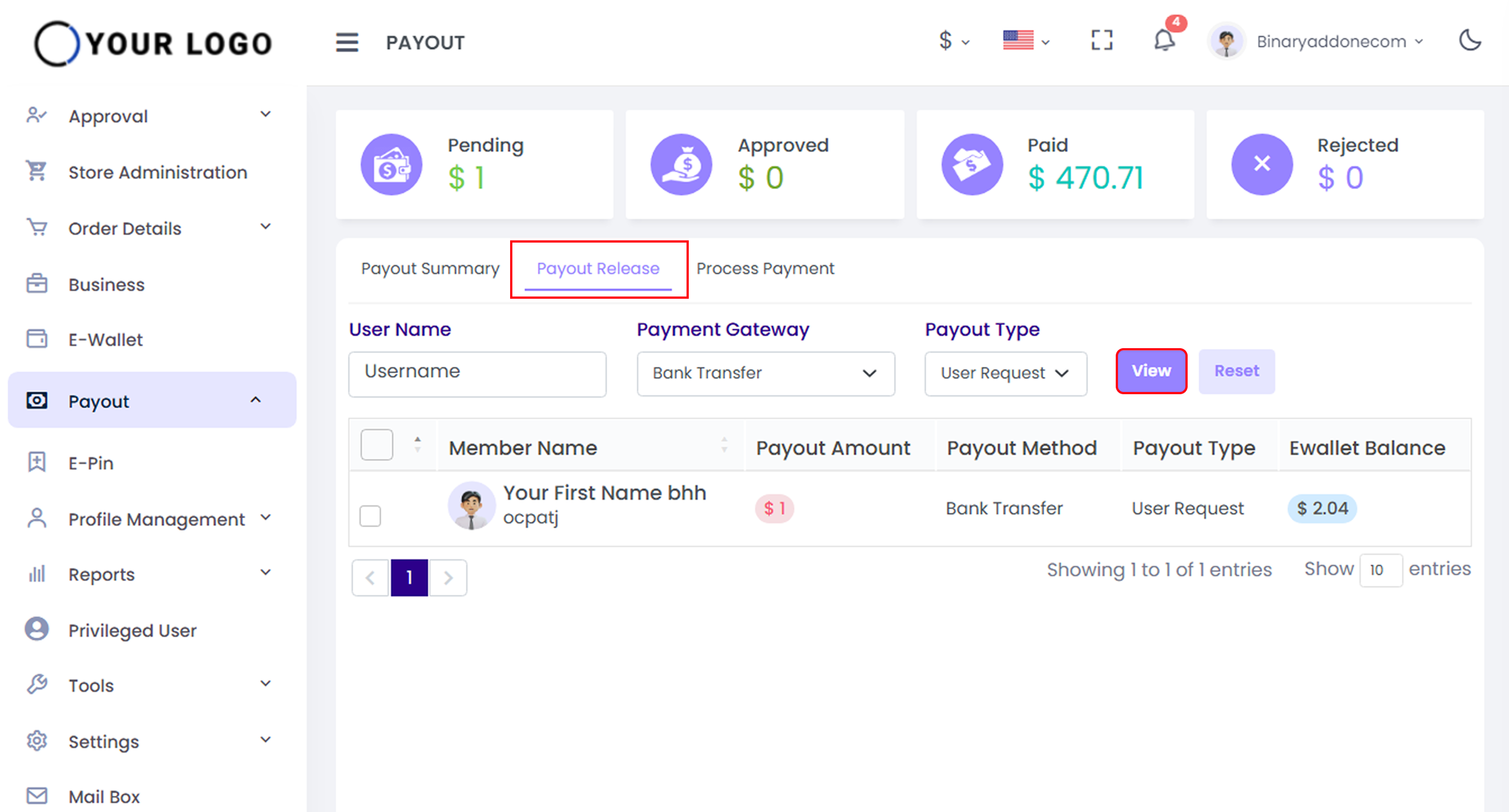Click the View button

(x=1151, y=371)
